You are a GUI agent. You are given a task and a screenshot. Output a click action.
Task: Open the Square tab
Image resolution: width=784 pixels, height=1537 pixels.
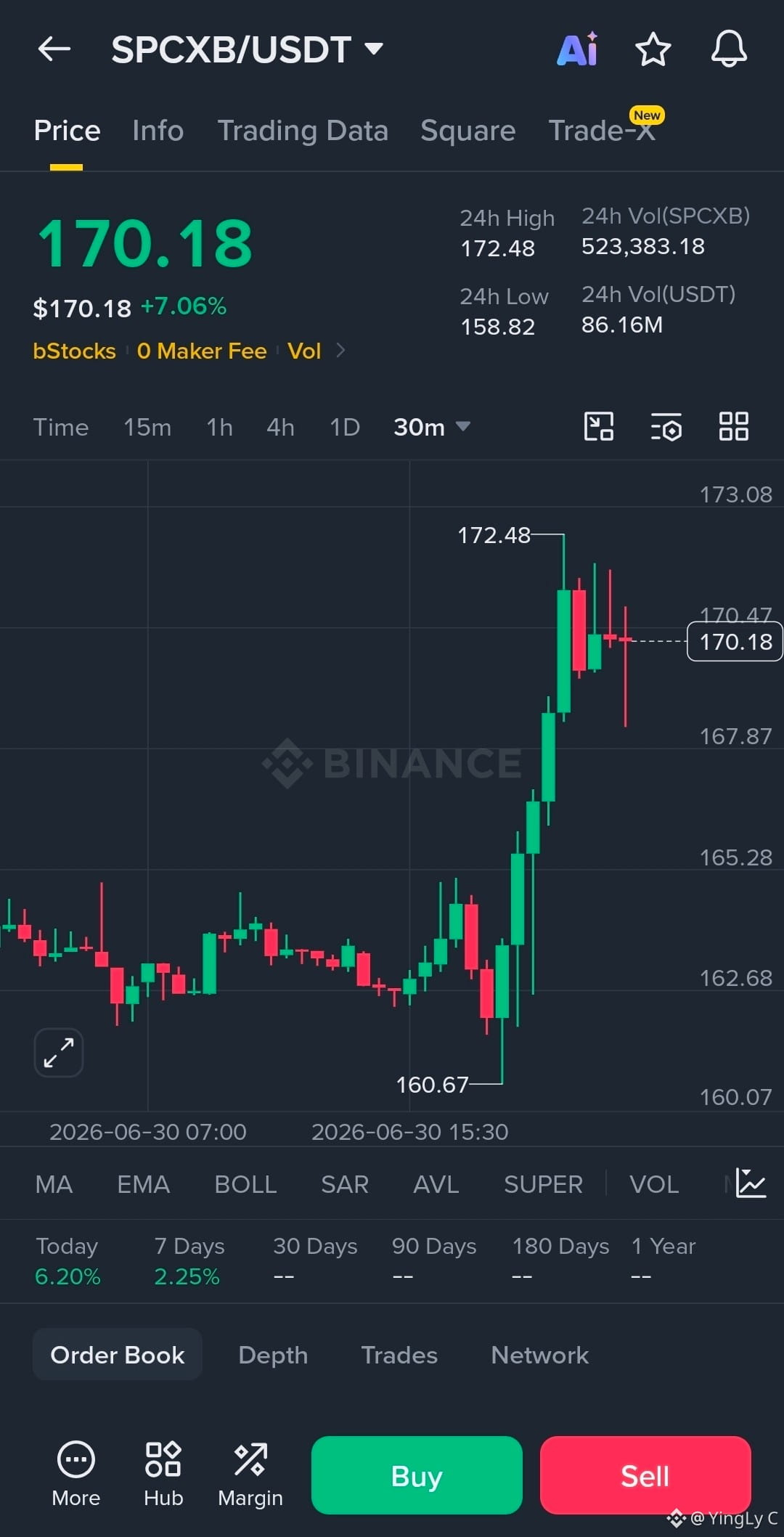[467, 131]
